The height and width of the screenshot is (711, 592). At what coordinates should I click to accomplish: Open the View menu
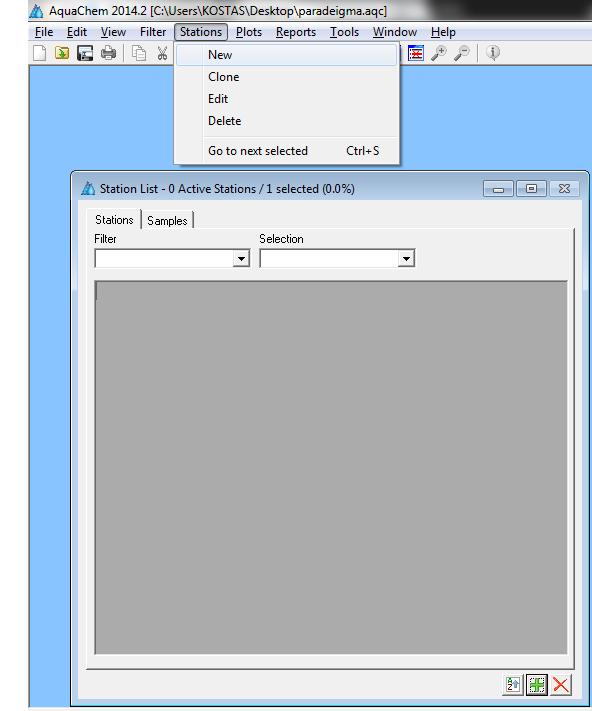pos(113,32)
